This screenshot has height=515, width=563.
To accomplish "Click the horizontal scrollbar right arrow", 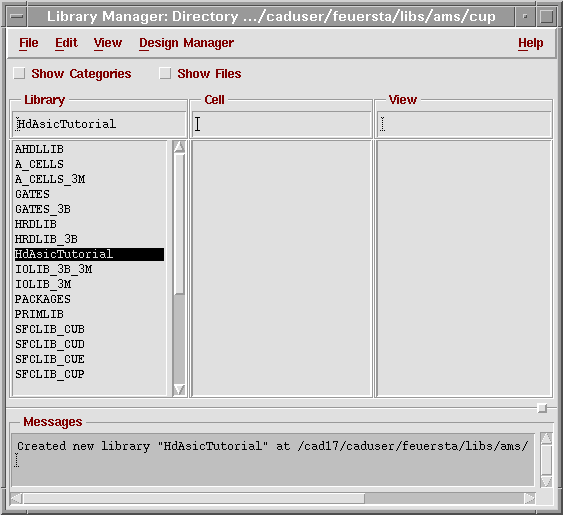I will pos(530,498).
